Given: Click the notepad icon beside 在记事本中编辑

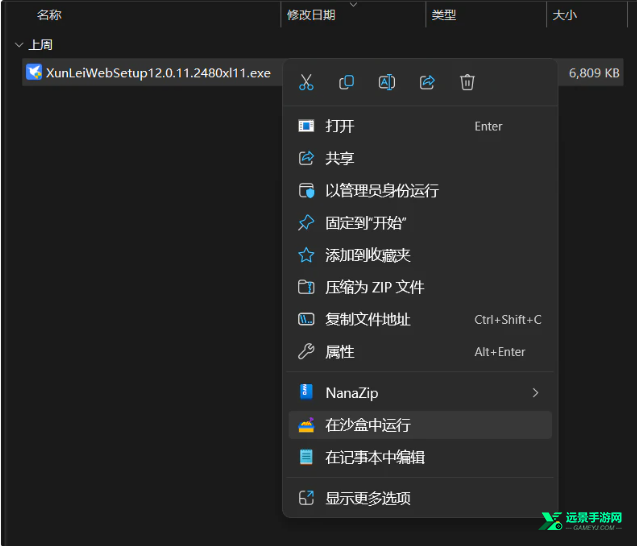Looking at the screenshot, I should click(x=306, y=457).
